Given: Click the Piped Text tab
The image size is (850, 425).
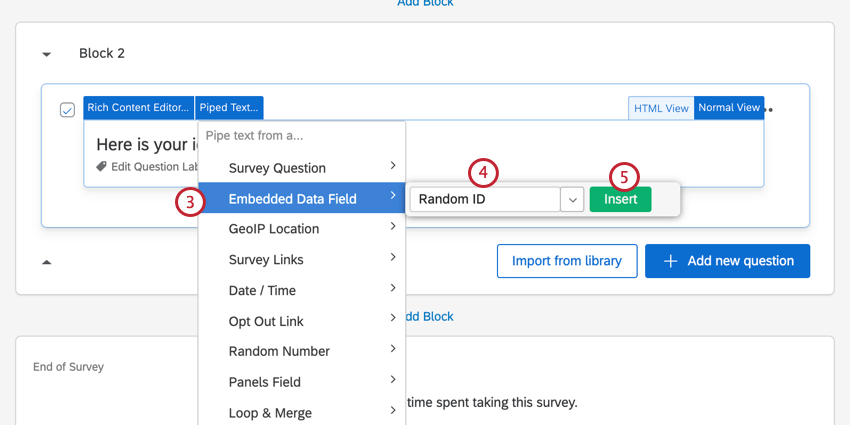Looking at the screenshot, I should 229,107.
